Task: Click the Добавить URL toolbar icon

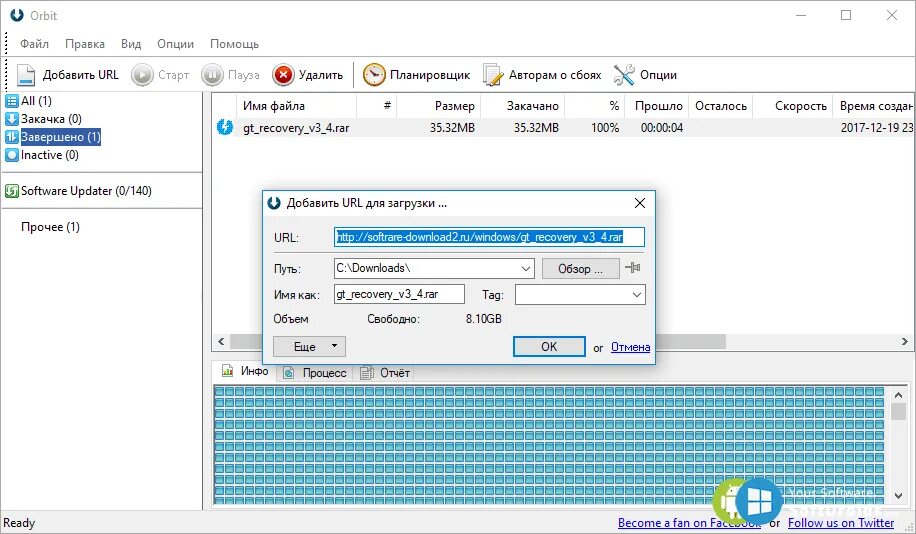Action: click(26, 75)
